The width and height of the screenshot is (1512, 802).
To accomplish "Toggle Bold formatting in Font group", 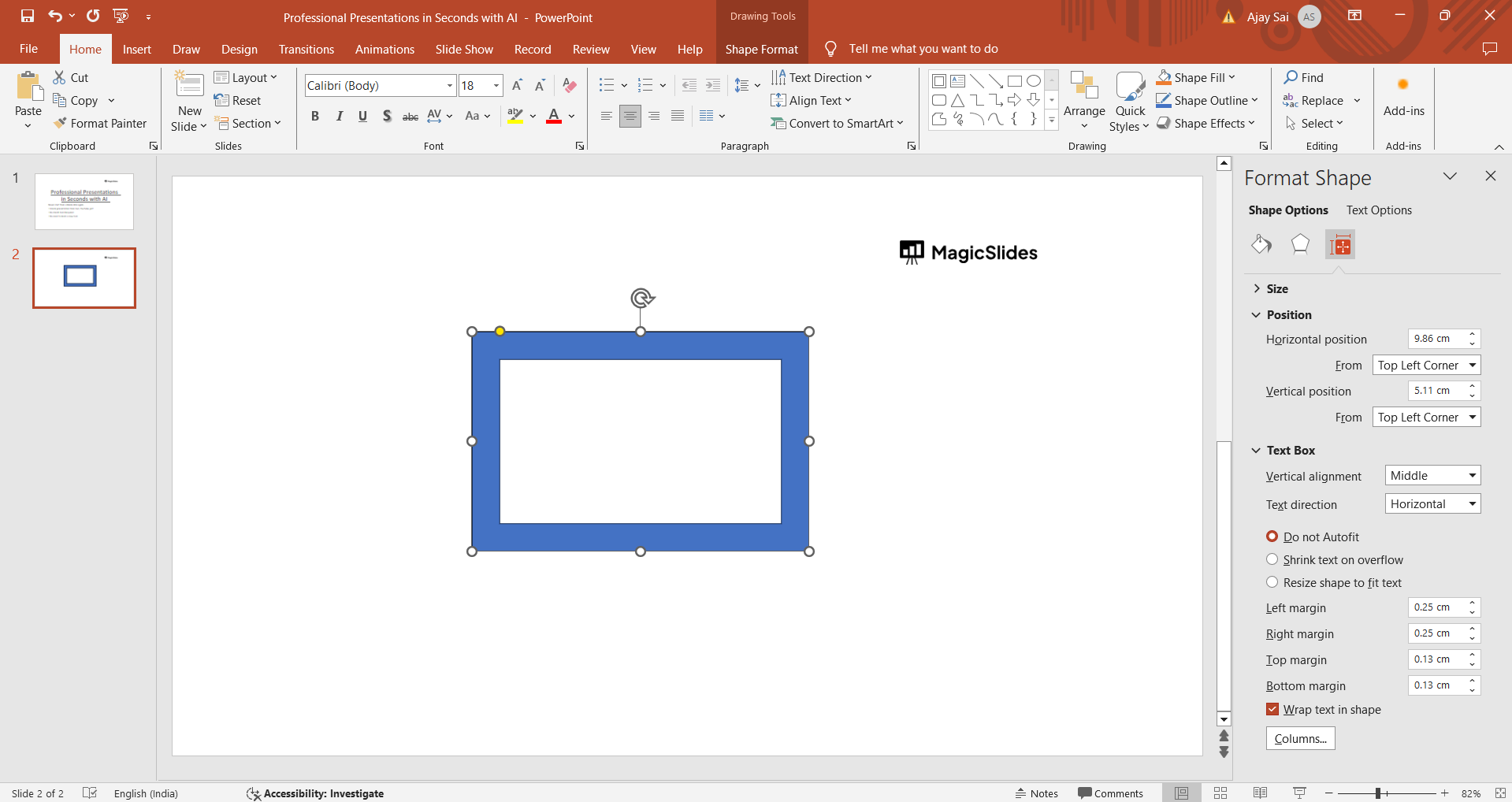I will (x=315, y=117).
